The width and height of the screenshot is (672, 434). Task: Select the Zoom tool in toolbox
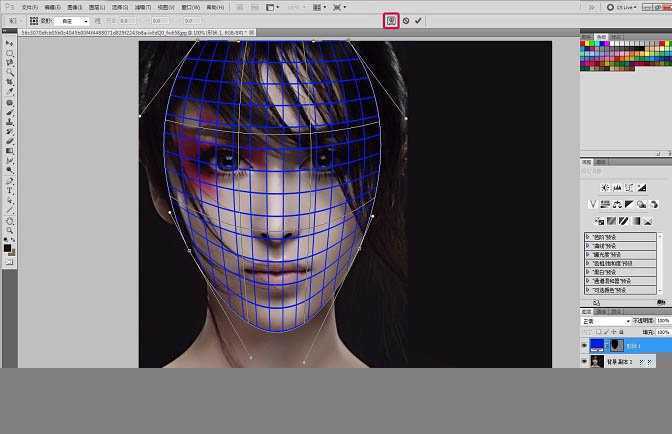tap(9, 230)
